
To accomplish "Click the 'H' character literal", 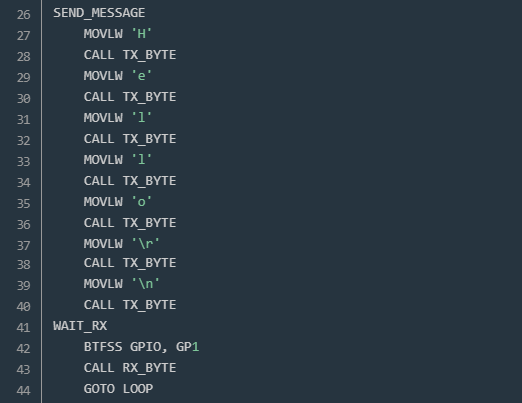I will [x=141, y=34].
